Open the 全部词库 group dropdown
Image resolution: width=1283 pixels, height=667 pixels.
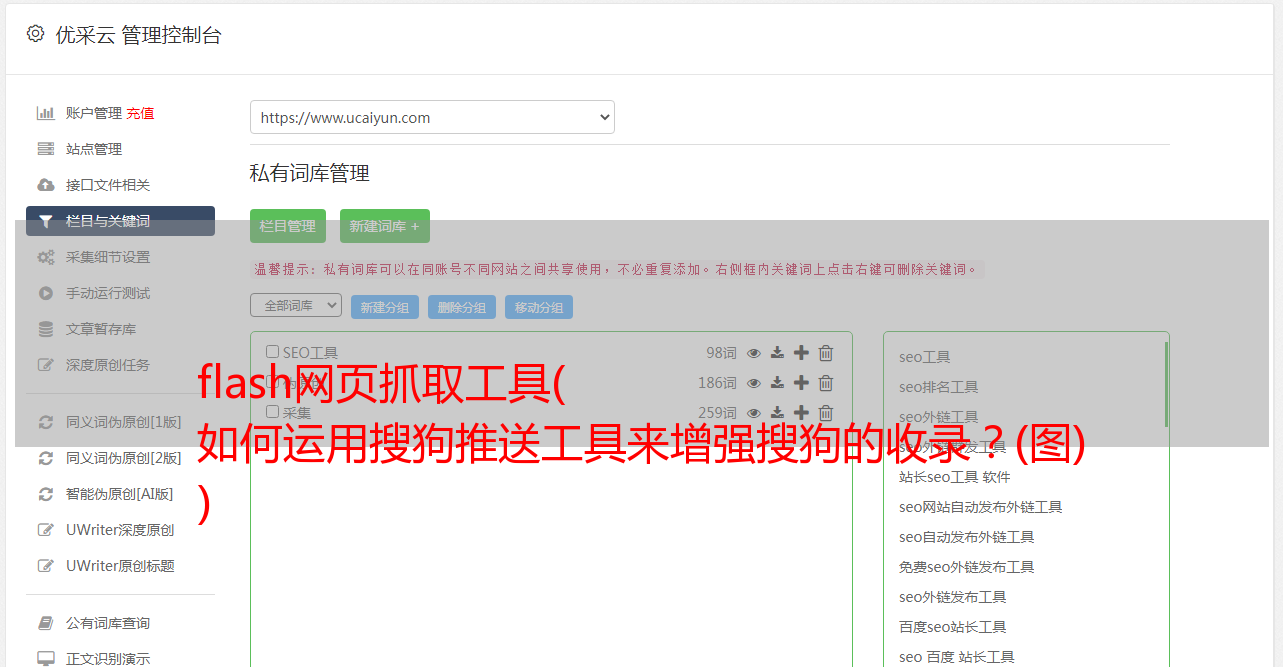[x=296, y=305]
